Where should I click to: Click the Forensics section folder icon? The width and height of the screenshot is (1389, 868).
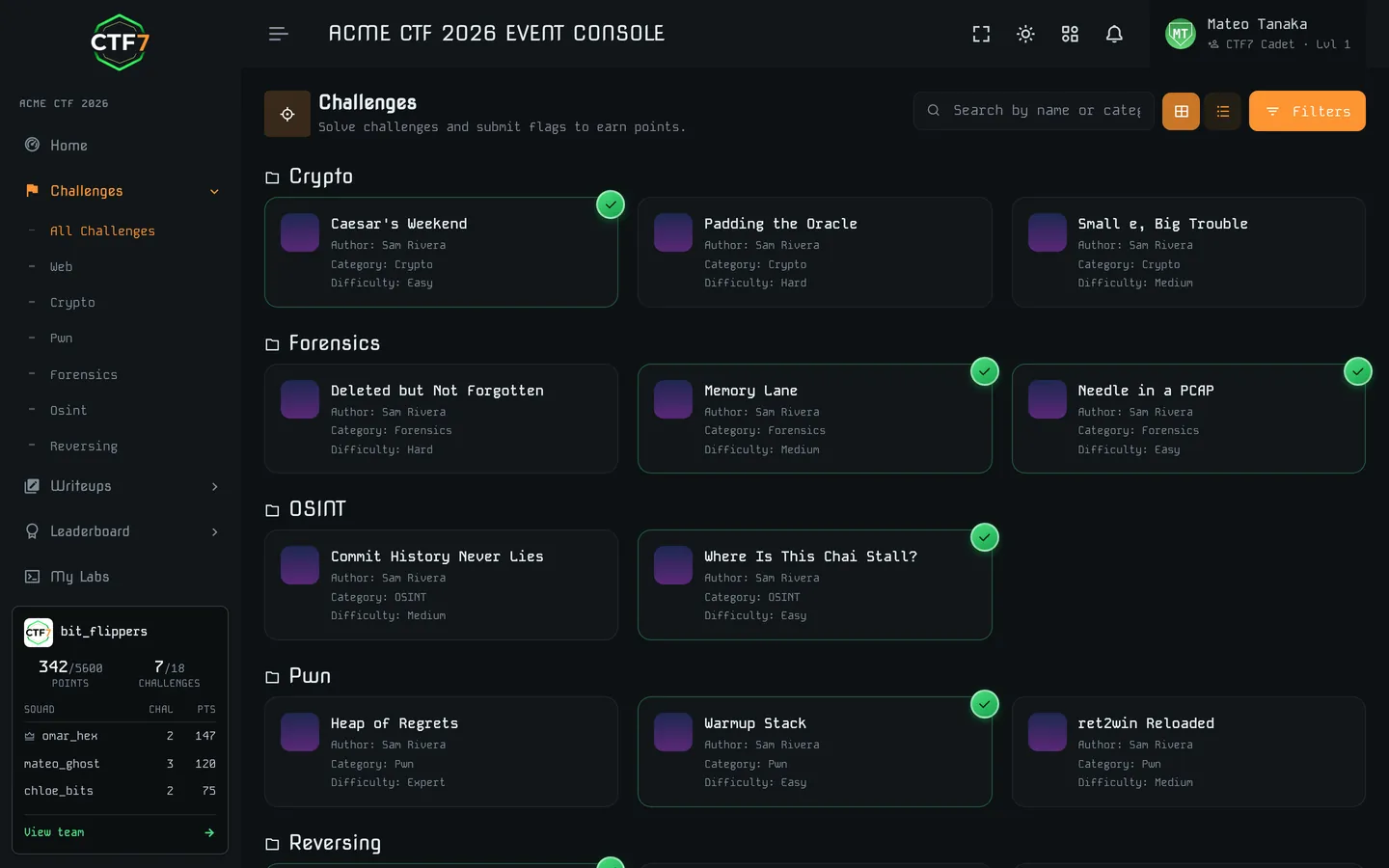[x=272, y=344]
